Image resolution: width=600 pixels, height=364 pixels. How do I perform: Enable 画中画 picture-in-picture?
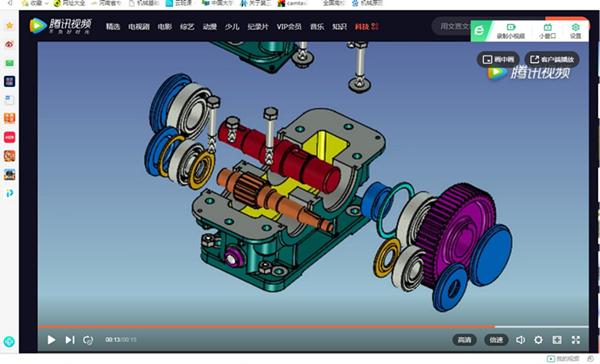click(498, 59)
